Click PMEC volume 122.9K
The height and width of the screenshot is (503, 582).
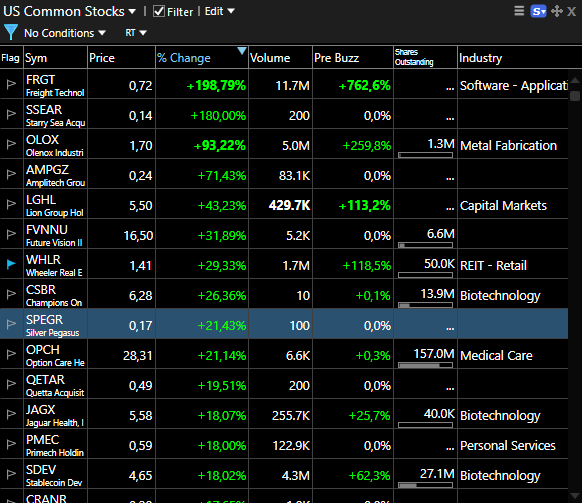coord(291,445)
